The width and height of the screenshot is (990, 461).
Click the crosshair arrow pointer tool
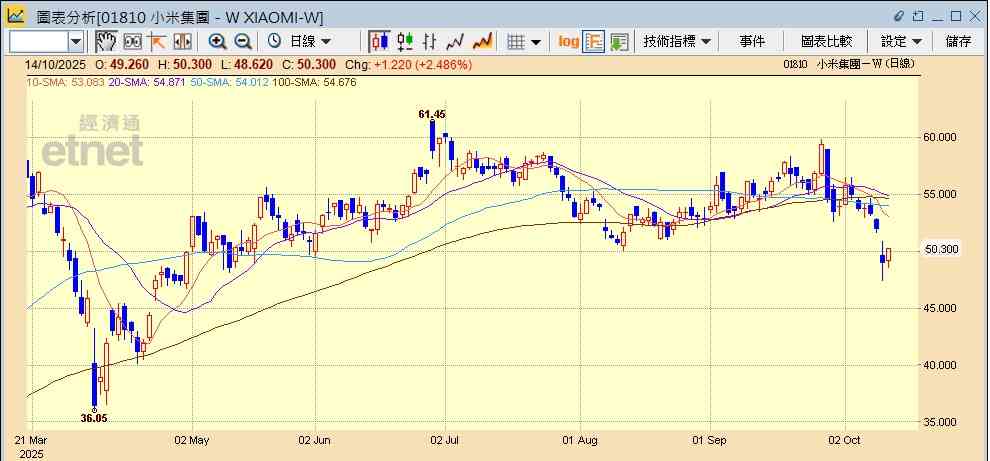(x=157, y=41)
